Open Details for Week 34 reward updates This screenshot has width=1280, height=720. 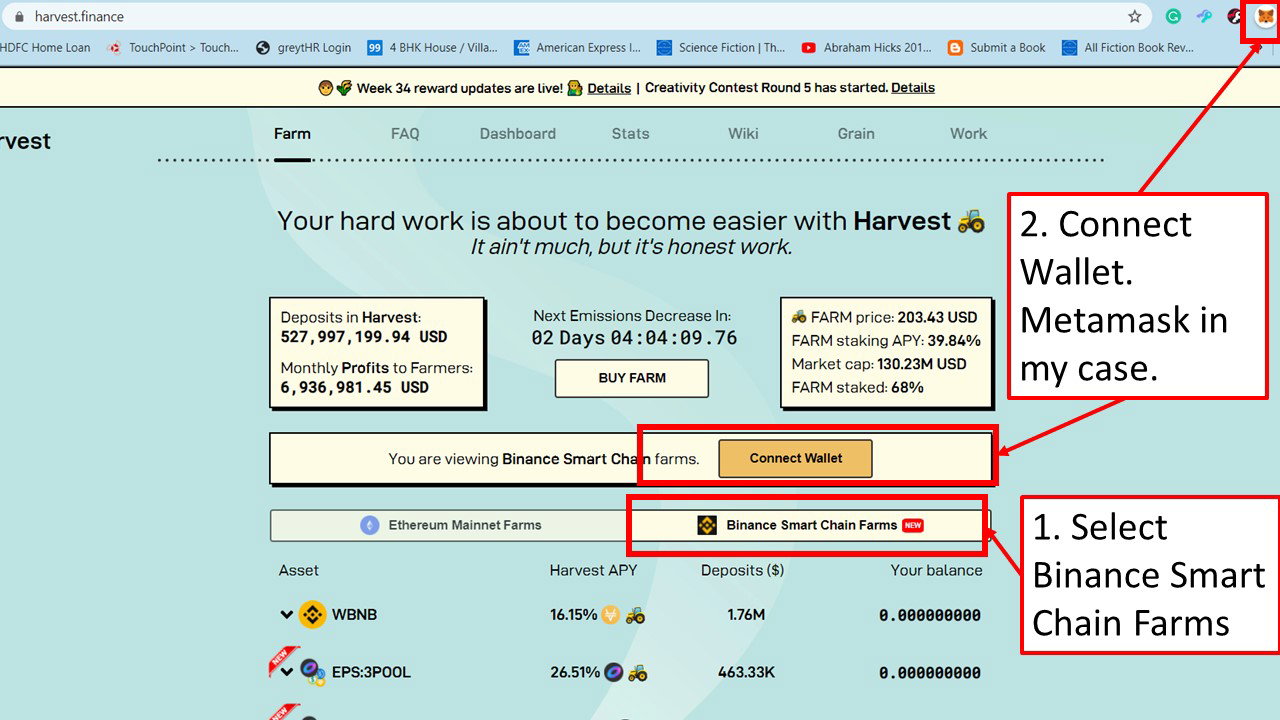[x=609, y=88]
